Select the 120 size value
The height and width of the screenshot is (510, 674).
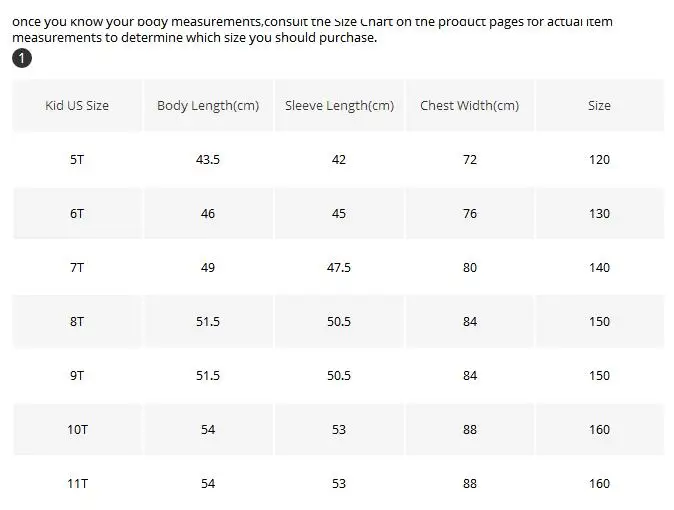(x=600, y=160)
